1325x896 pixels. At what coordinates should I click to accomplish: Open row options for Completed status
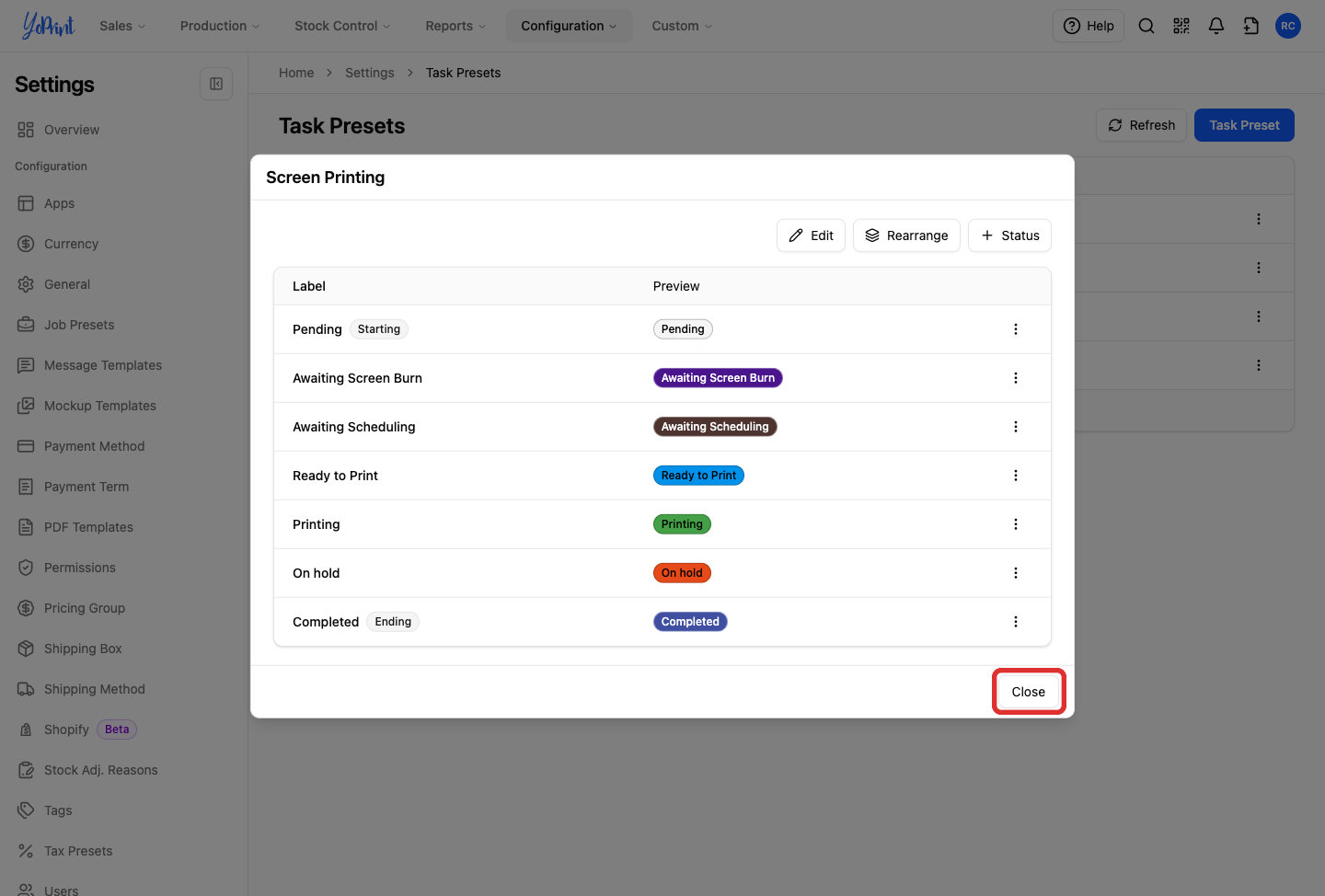(x=1016, y=622)
